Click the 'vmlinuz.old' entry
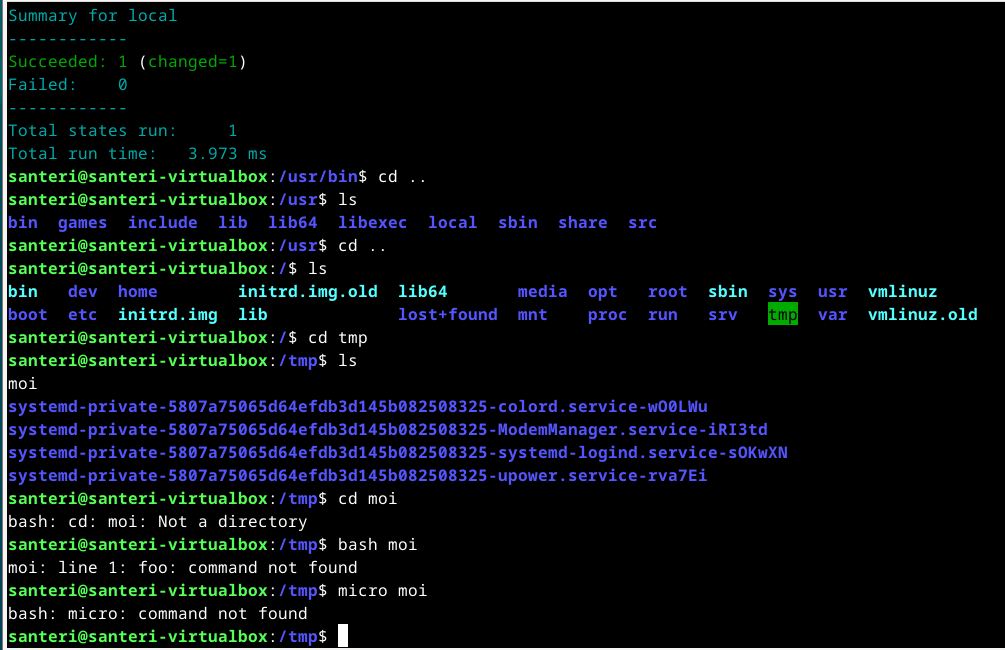Viewport: 1005px width, 650px height. tap(922, 314)
